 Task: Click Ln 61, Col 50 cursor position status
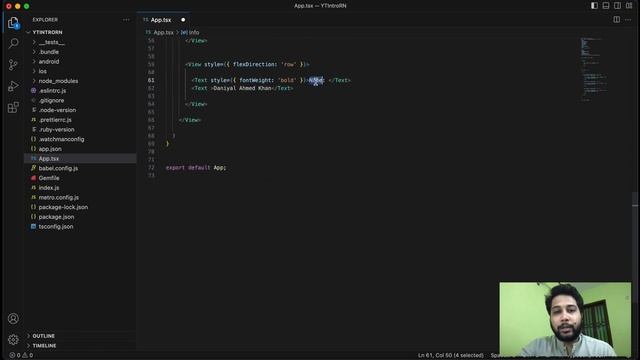450,356
